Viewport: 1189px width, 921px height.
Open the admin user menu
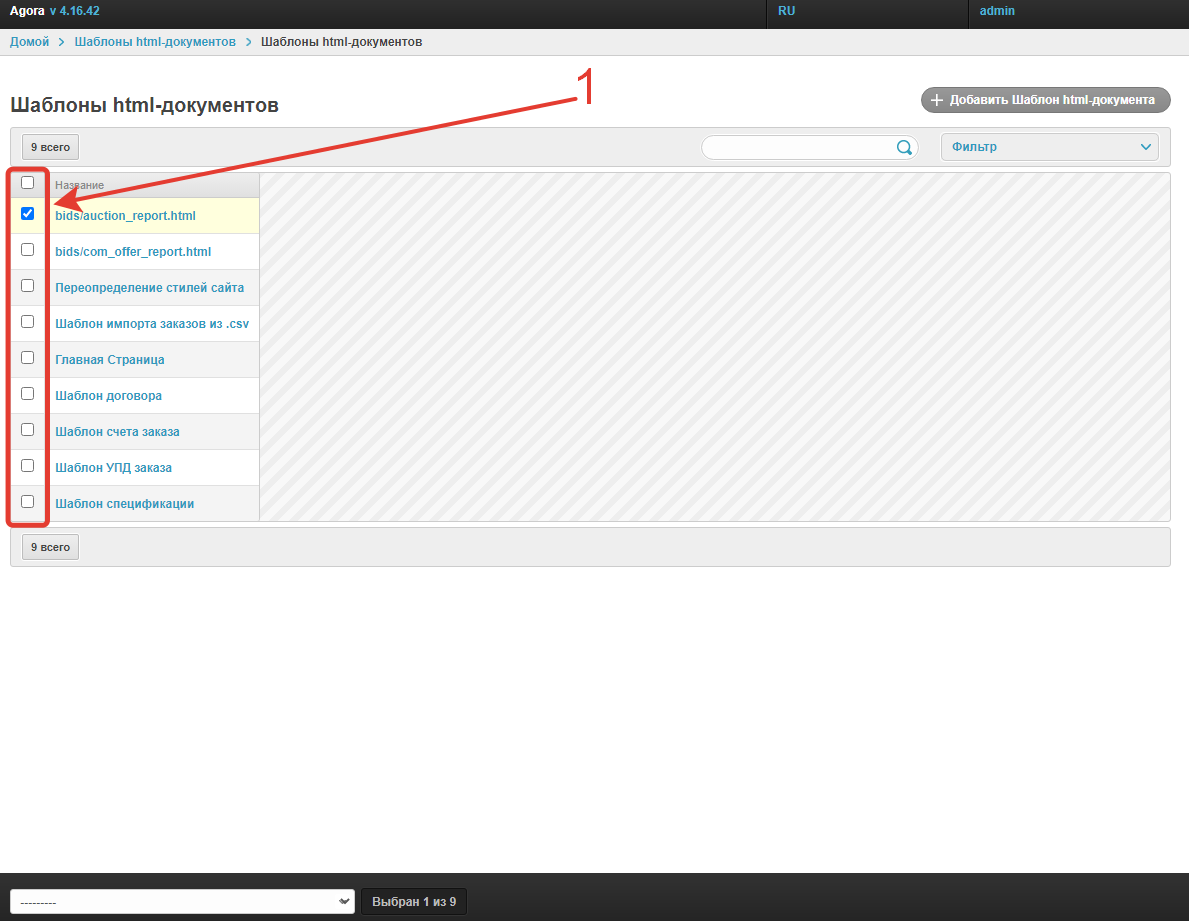pos(997,11)
